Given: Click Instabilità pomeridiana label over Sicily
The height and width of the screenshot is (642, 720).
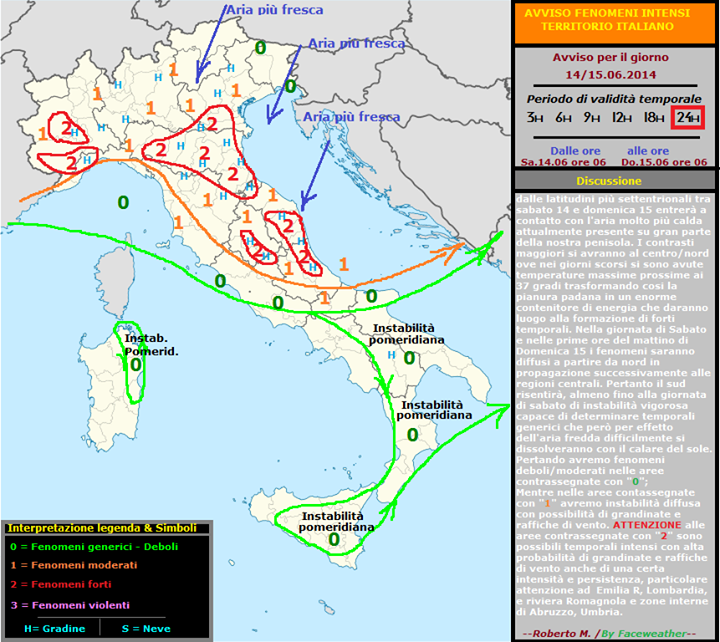Looking at the screenshot, I should 336,520.
